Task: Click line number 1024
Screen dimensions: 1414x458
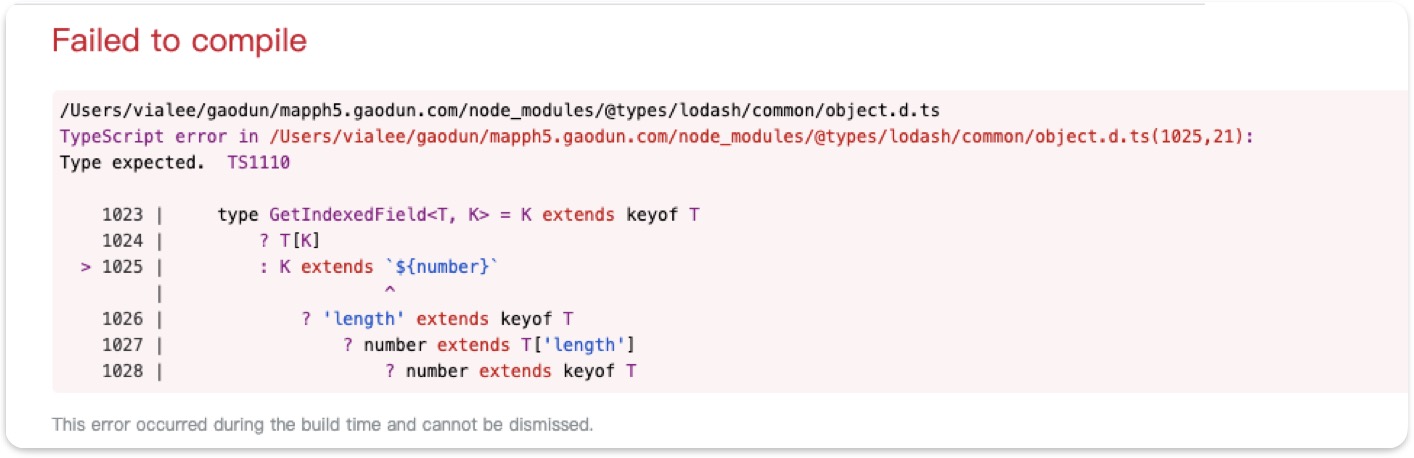Action: [123, 241]
